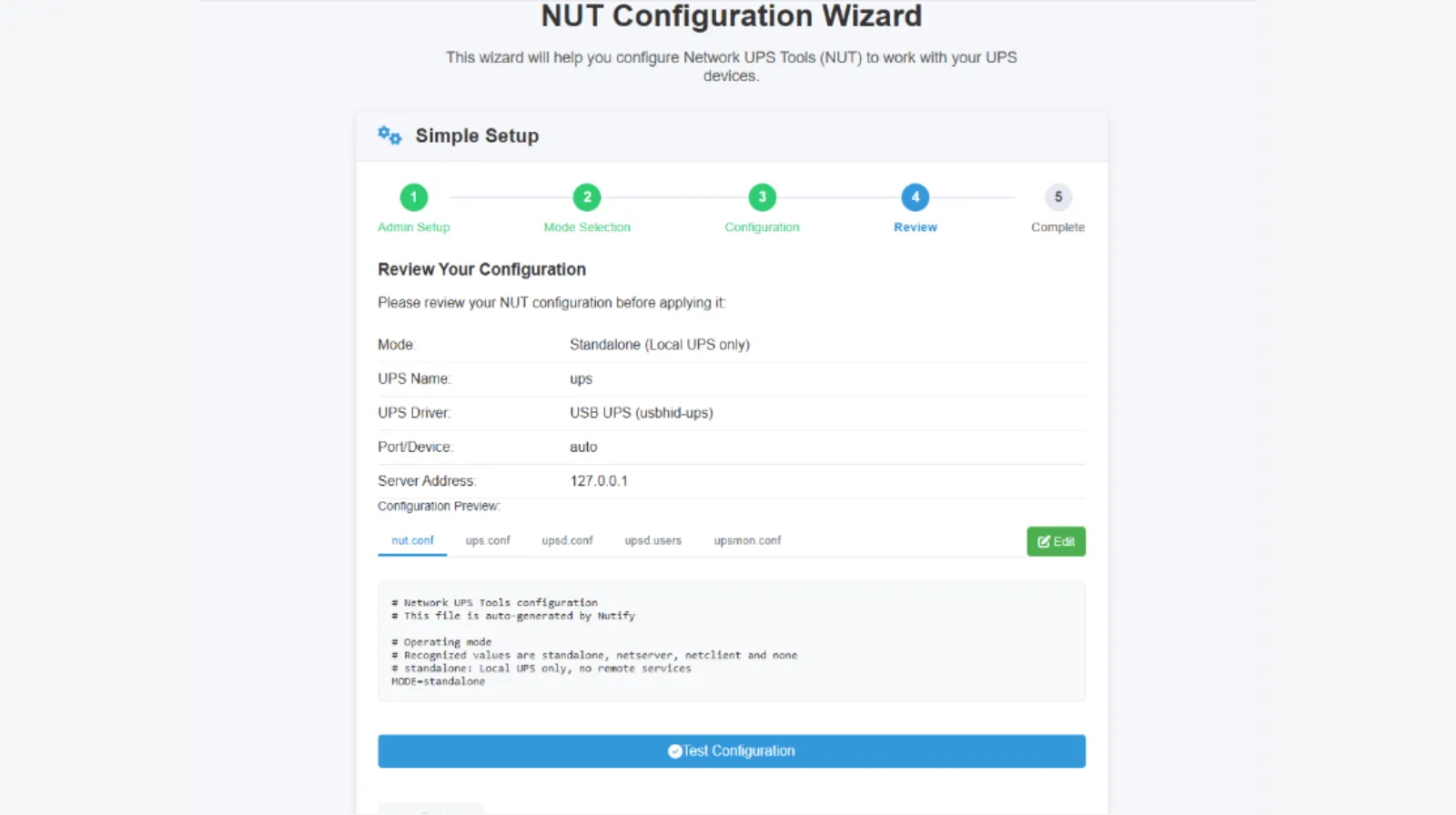
Task: Go to the step 3 circle marker
Action: tap(762, 197)
